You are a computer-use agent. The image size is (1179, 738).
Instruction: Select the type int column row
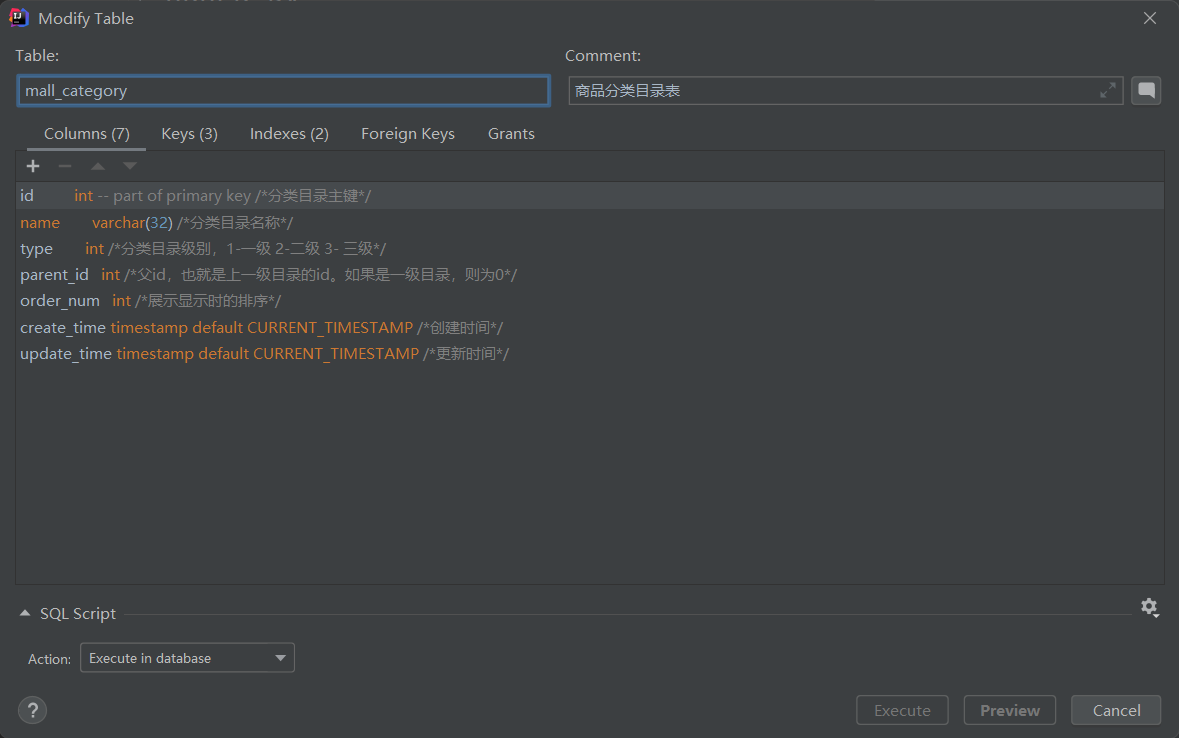pyautogui.click(x=590, y=249)
